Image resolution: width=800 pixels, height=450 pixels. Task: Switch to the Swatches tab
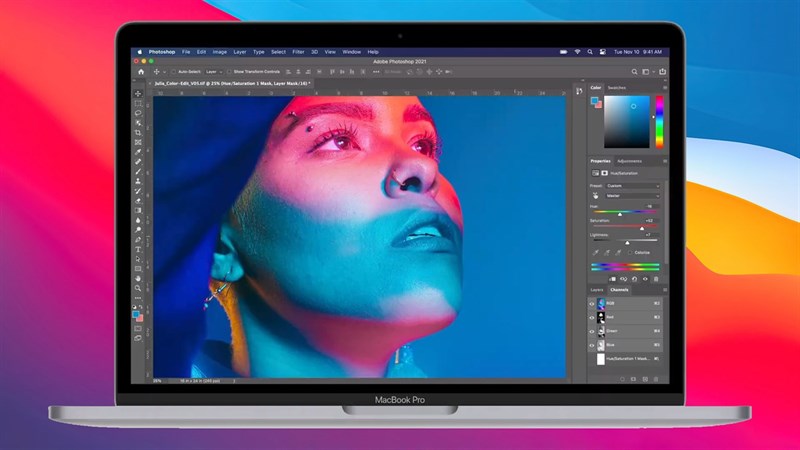(x=617, y=88)
